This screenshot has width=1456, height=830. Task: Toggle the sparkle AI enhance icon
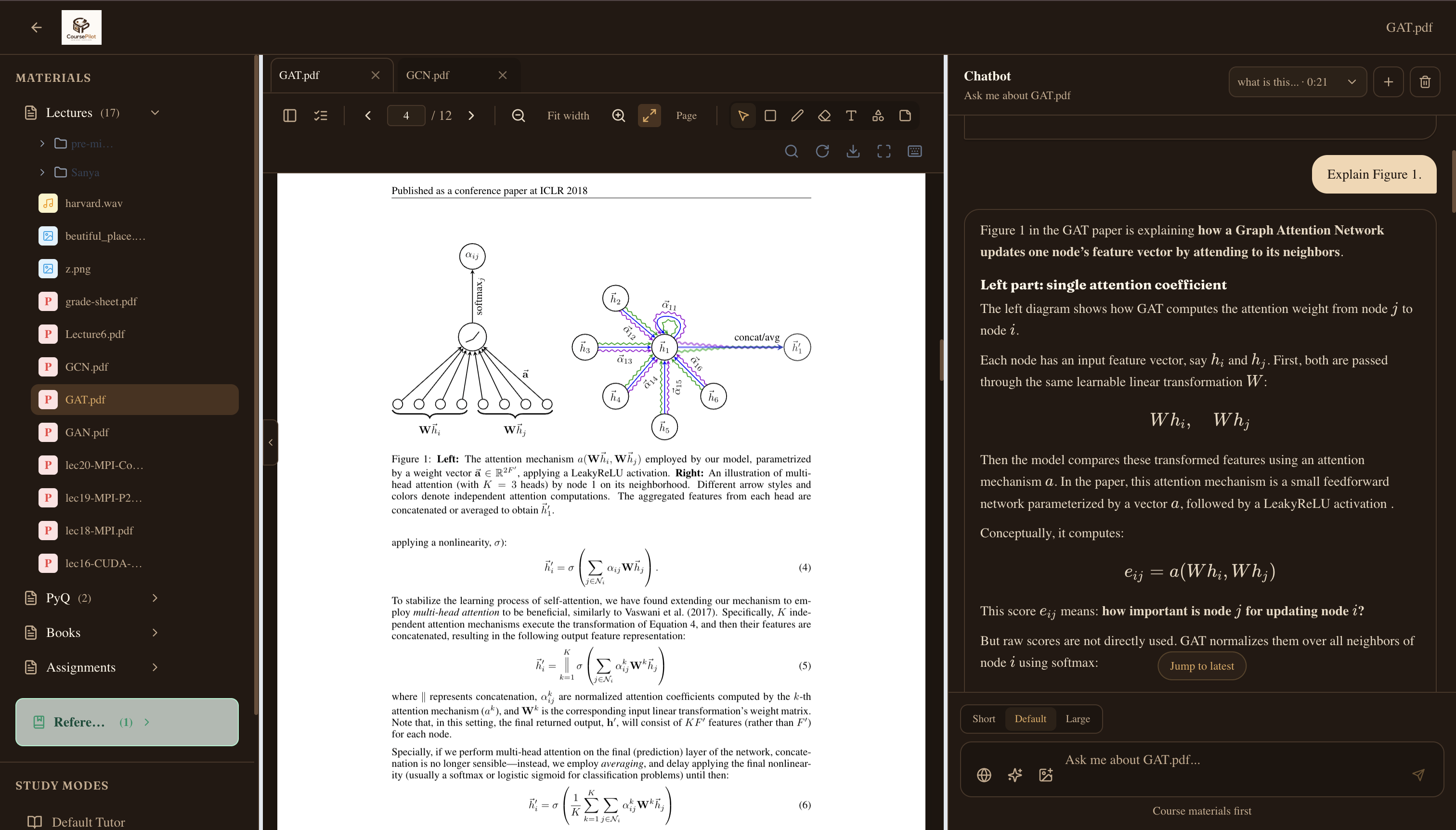click(x=1015, y=775)
